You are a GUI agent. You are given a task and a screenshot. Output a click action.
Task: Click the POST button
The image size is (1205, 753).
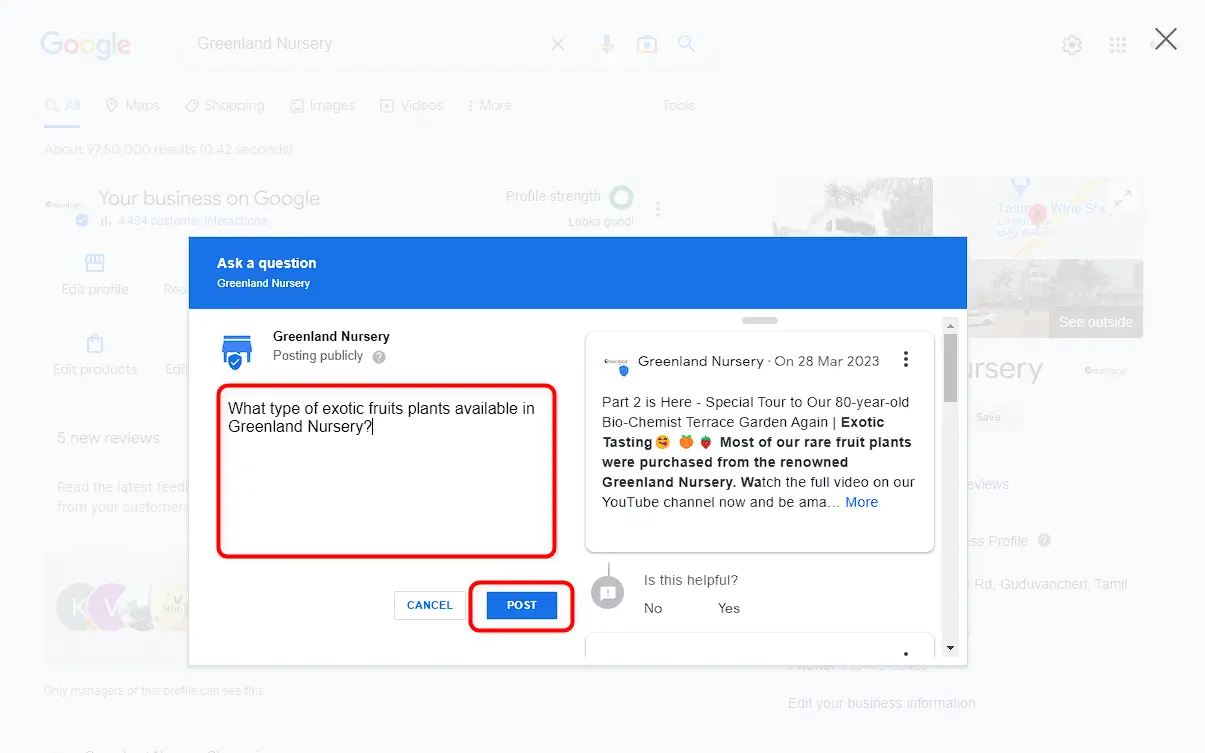(x=521, y=605)
